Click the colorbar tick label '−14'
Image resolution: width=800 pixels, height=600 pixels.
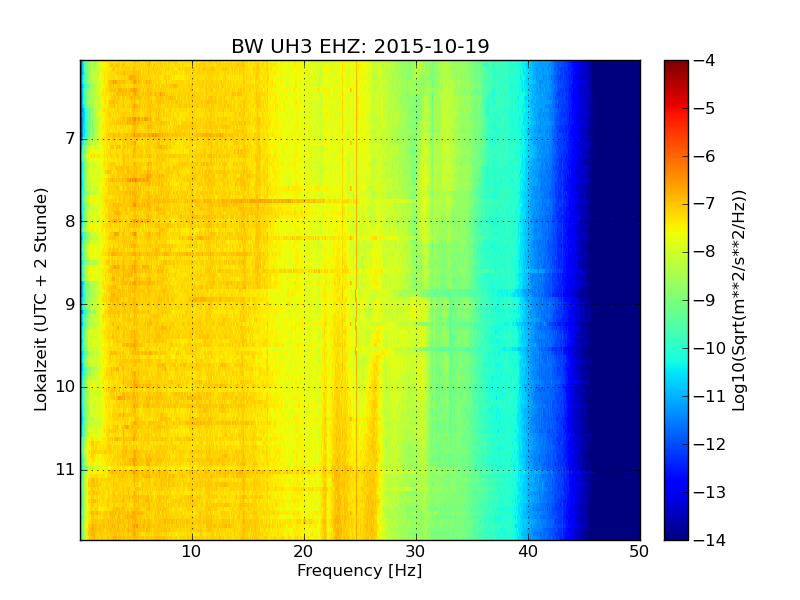710,540
